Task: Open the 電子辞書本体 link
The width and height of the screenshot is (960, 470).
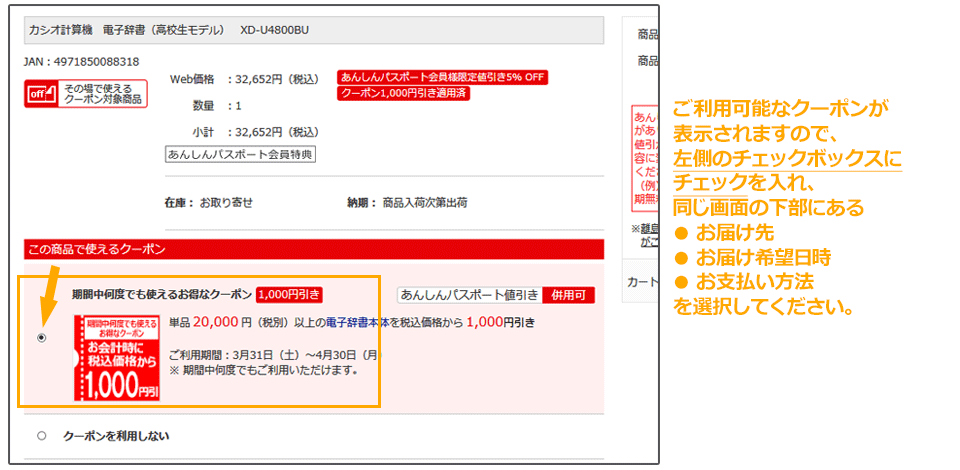Action: pyautogui.click(x=357, y=323)
